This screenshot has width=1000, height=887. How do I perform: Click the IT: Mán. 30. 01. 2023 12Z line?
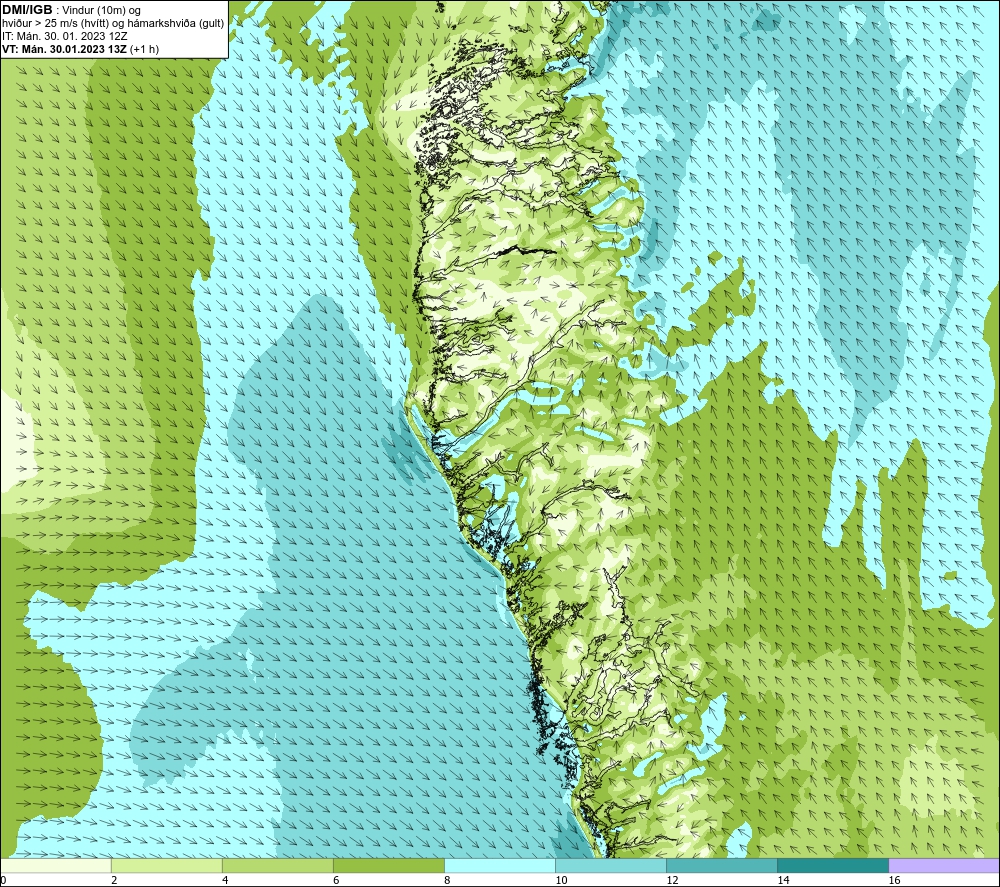65,36
